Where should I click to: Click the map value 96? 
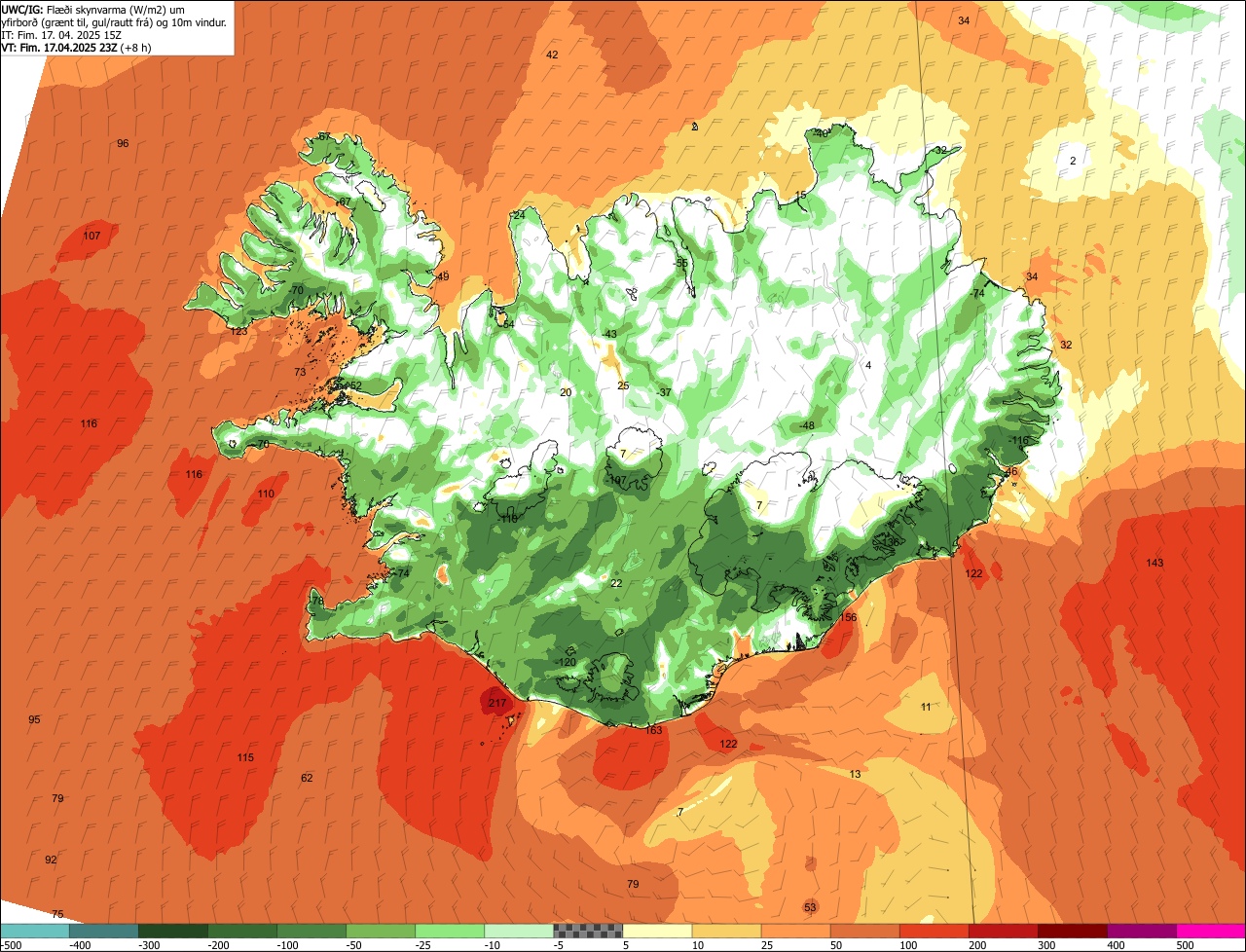123,143
